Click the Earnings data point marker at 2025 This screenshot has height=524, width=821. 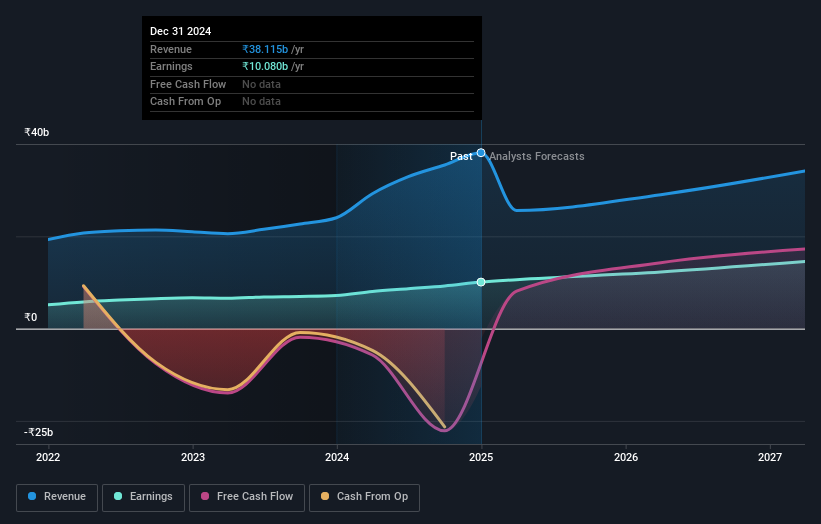pyautogui.click(x=481, y=282)
